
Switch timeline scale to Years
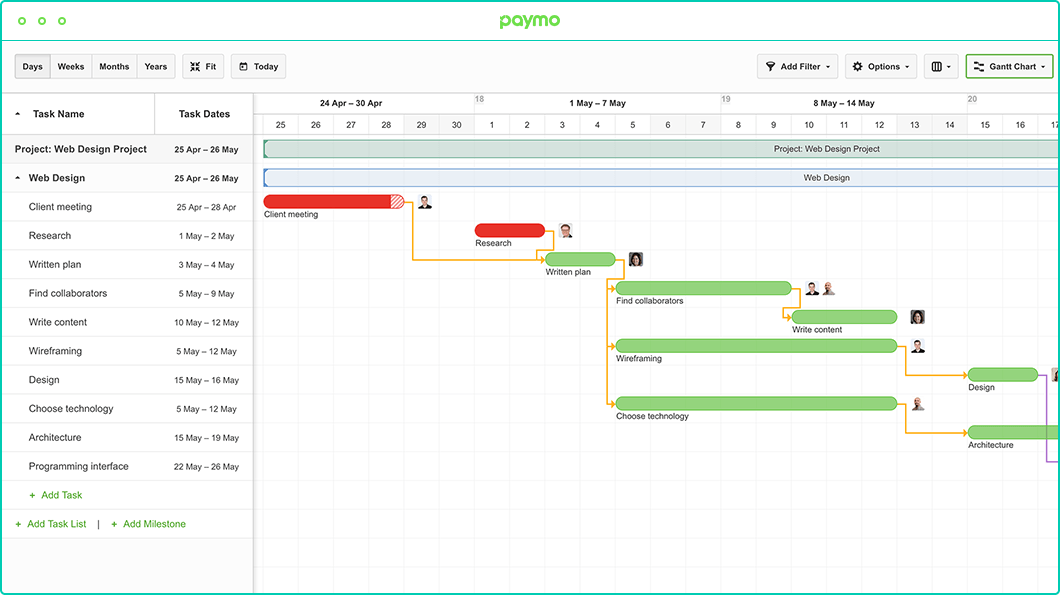pos(155,66)
